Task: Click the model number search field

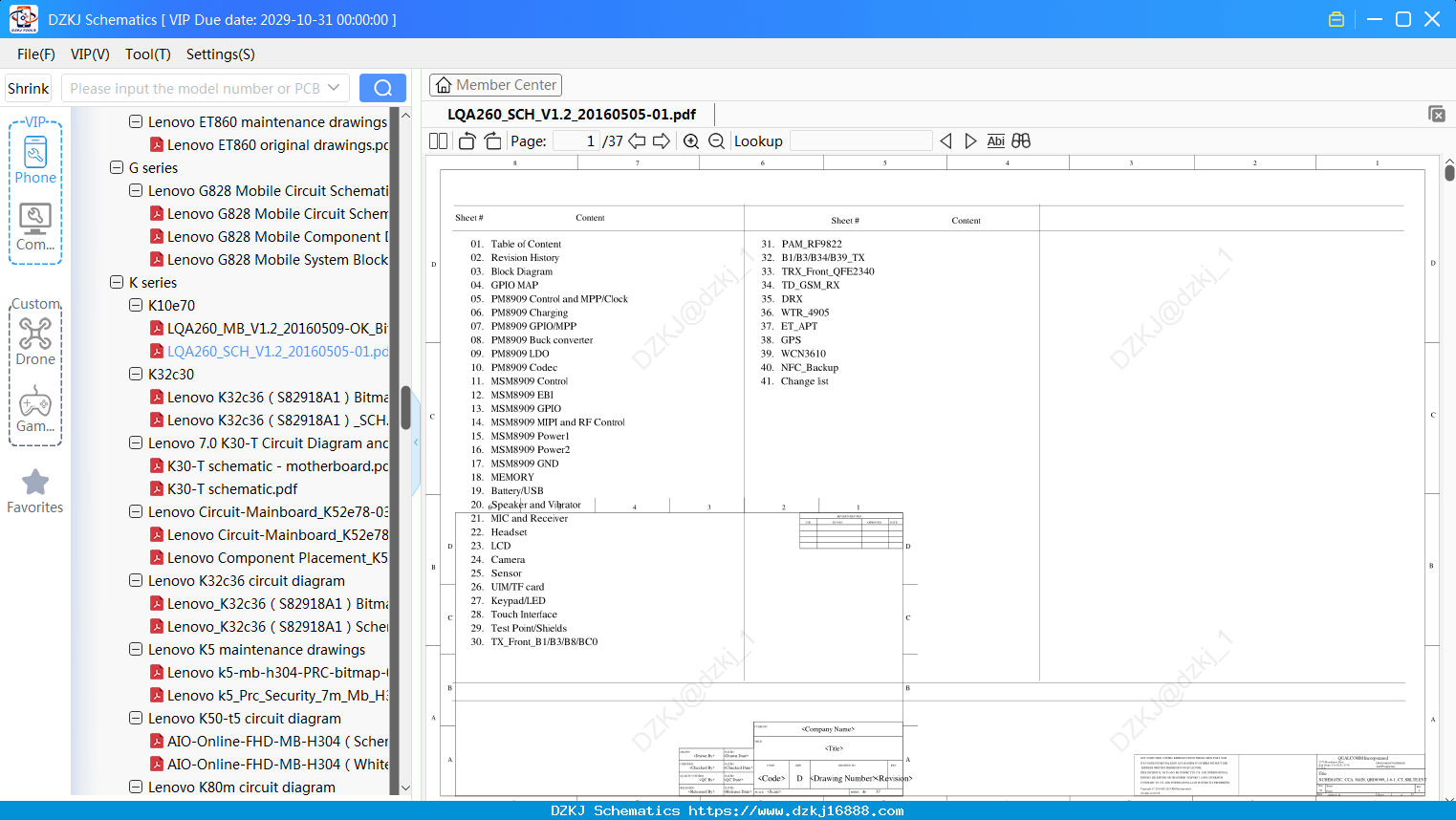Action: click(x=195, y=88)
